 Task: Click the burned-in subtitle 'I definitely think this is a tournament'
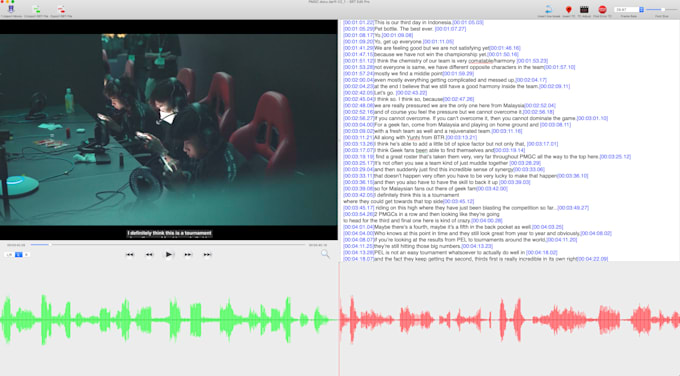[169, 233]
